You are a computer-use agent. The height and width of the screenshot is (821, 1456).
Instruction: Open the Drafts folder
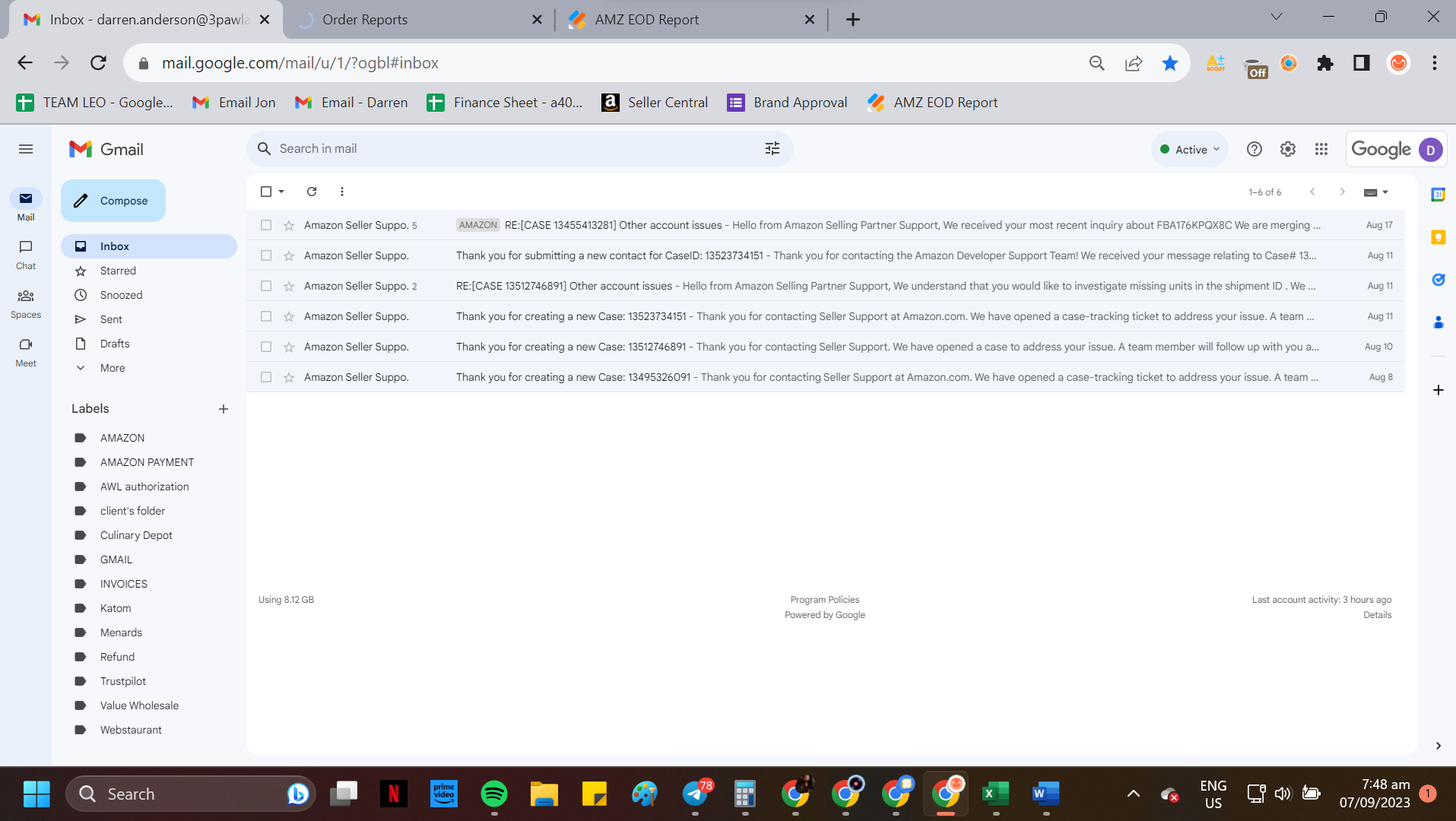tap(149, 344)
